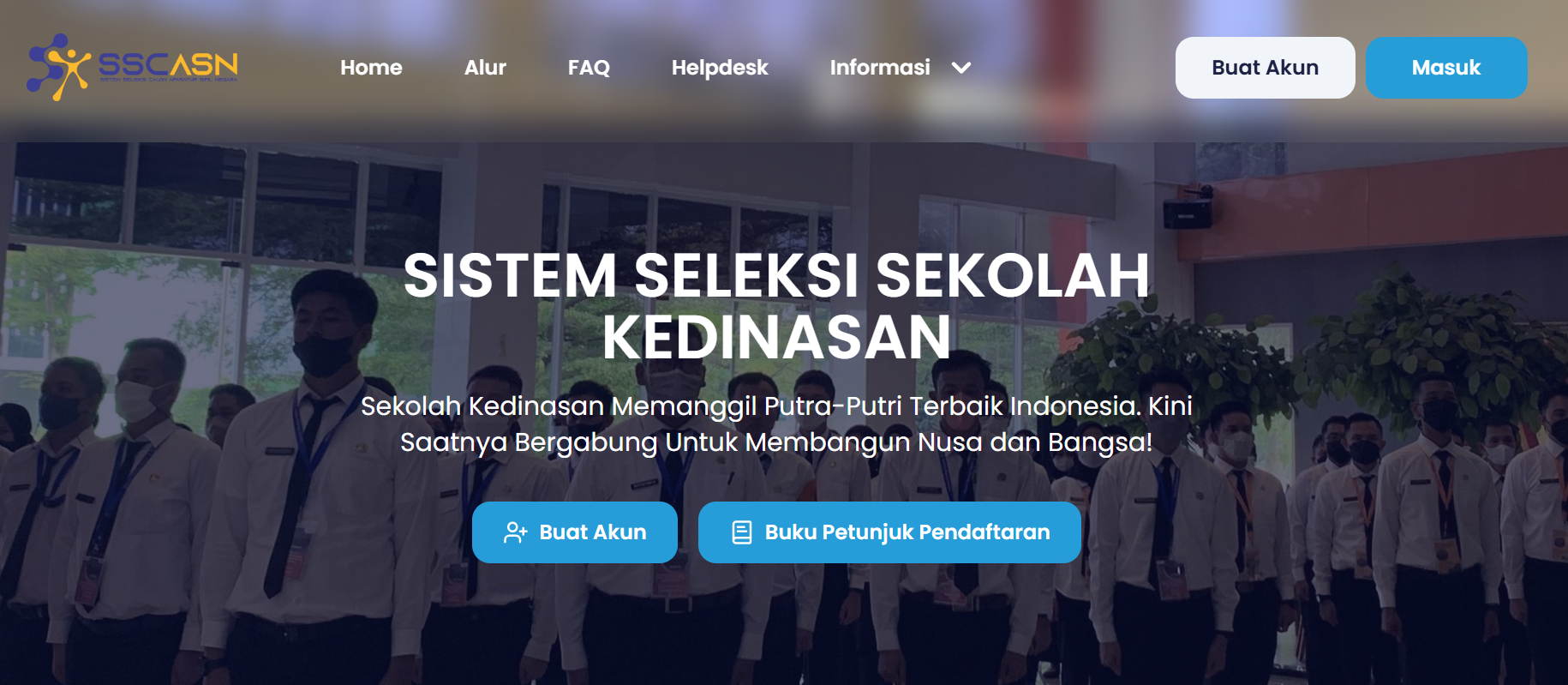The width and height of the screenshot is (1568, 685).
Task: Click the SISTEM SELEKSI SEKOLAH heading line
Action: pos(776,276)
